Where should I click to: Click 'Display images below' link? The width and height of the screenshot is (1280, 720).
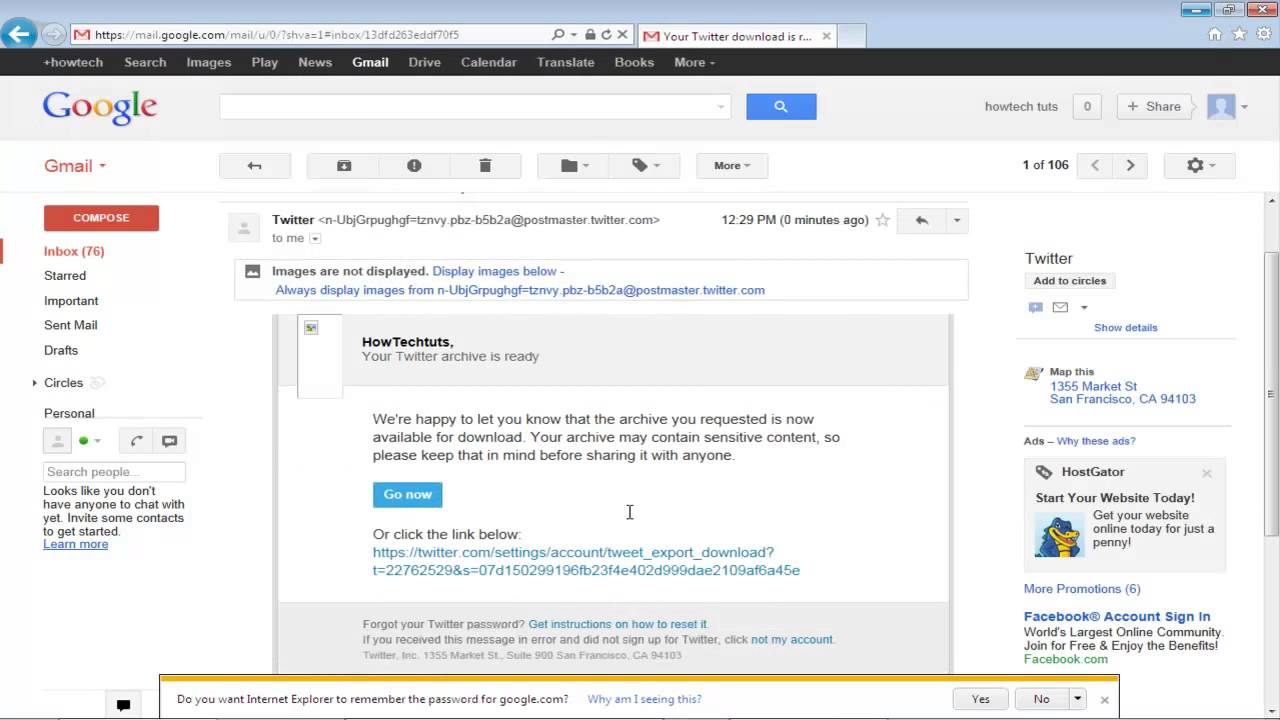point(494,271)
